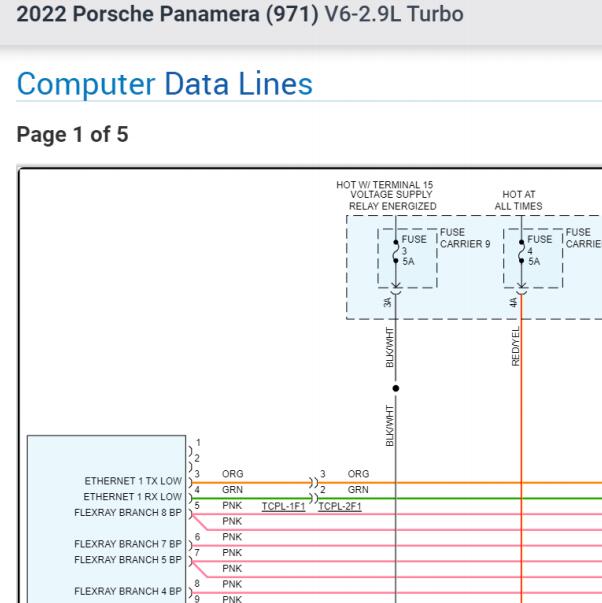Click the '4A' connector terminal label
The width and height of the screenshot is (602, 603).
513,302
